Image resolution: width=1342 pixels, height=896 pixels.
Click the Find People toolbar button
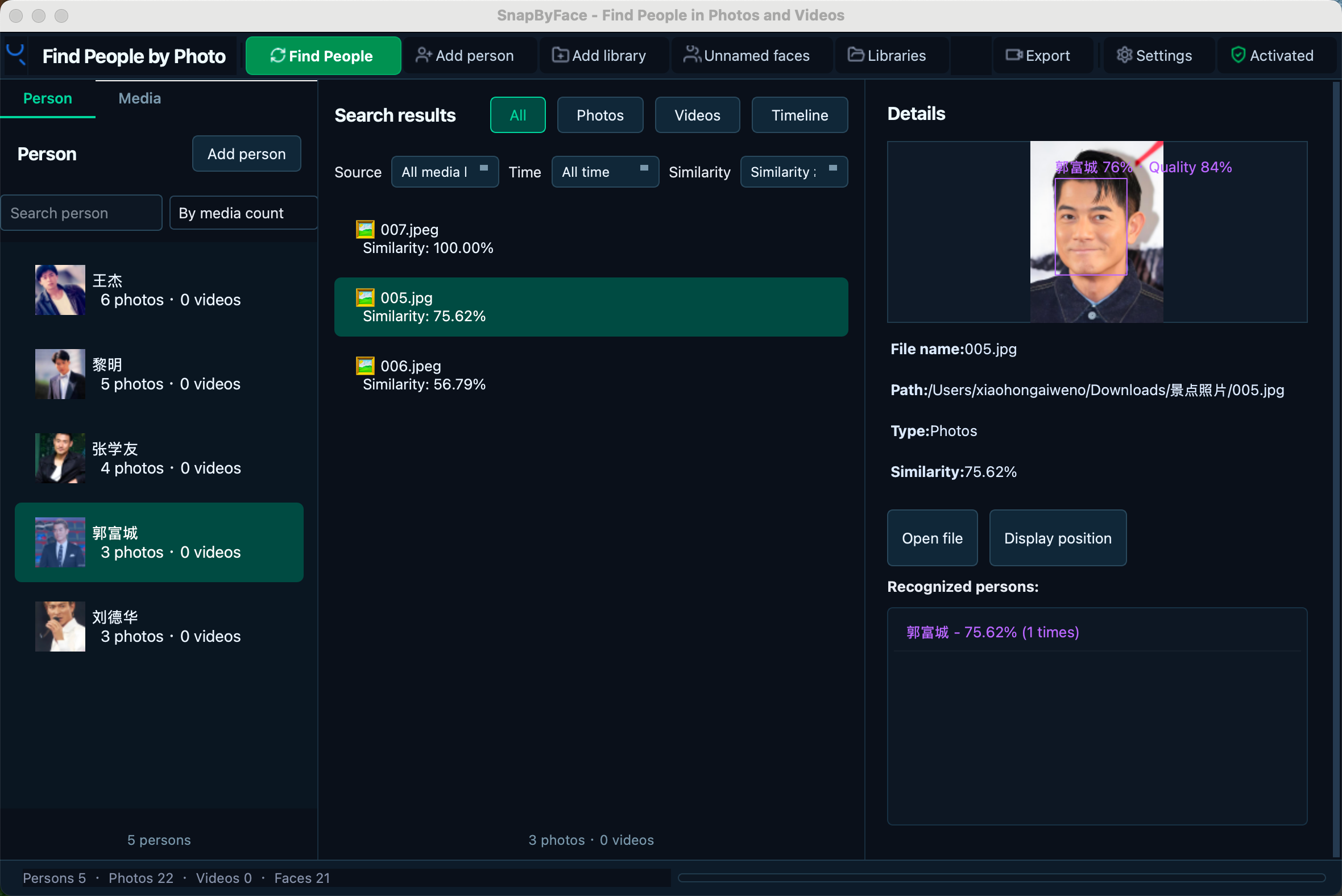[x=324, y=56]
